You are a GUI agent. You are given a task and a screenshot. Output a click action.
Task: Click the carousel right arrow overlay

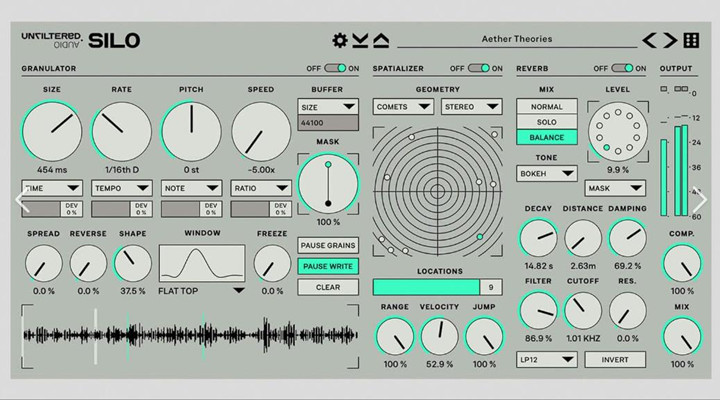[700, 200]
